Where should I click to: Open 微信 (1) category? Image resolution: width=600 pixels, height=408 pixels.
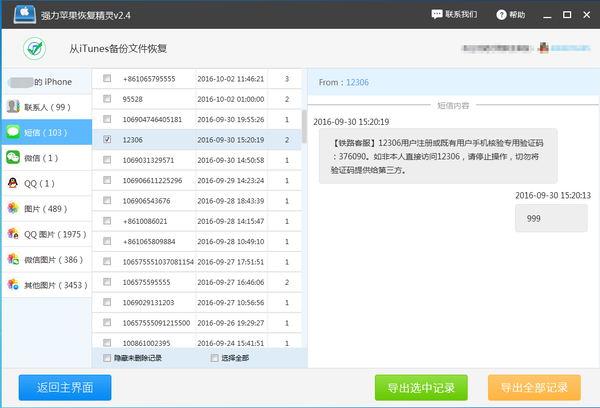pyautogui.click(x=47, y=158)
